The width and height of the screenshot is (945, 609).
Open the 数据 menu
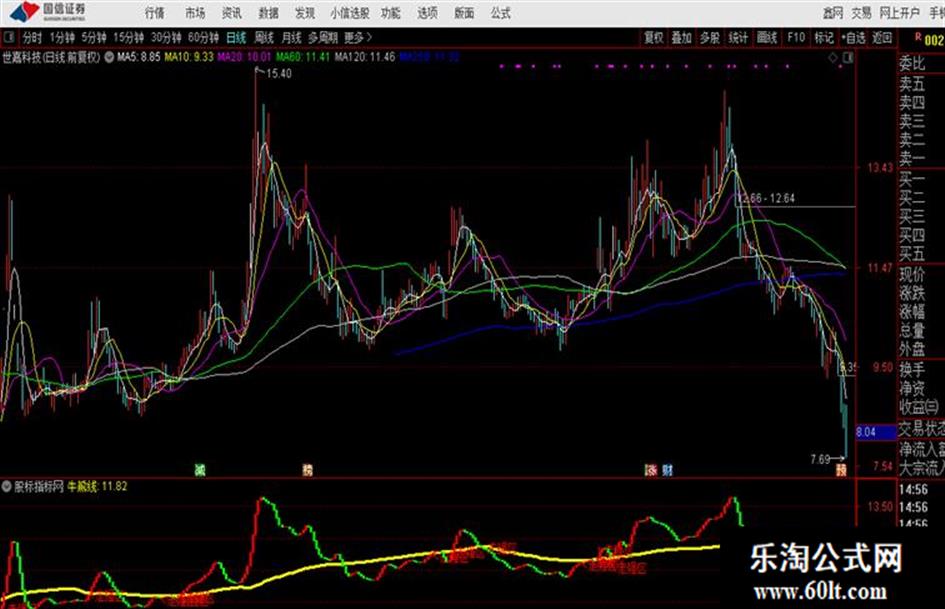(268, 13)
